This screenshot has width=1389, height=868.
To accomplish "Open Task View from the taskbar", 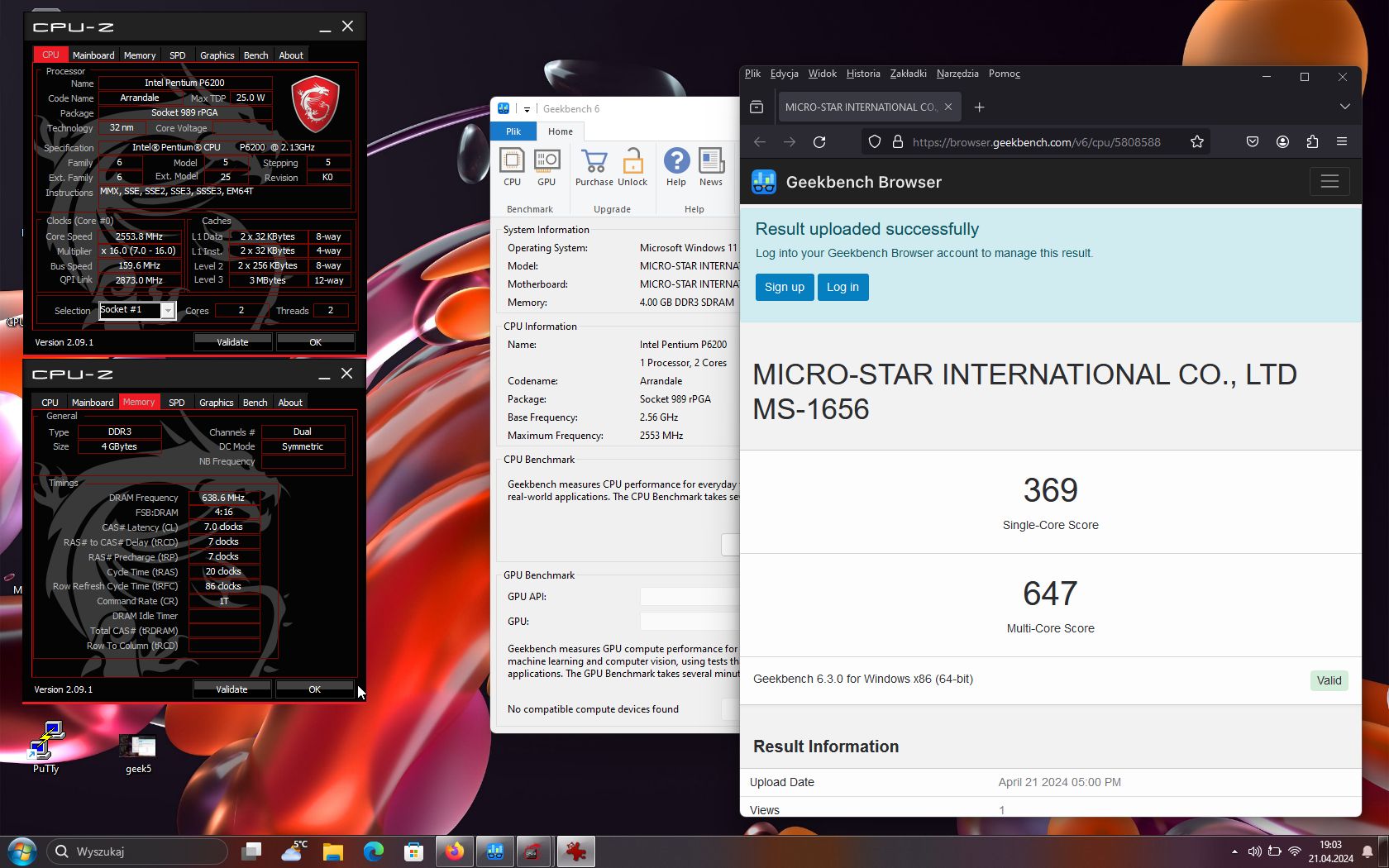I will 251,851.
